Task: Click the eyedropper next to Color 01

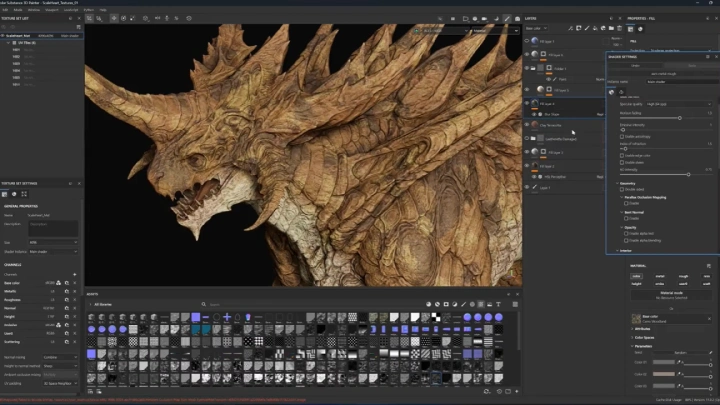Action: pos(679,362)
